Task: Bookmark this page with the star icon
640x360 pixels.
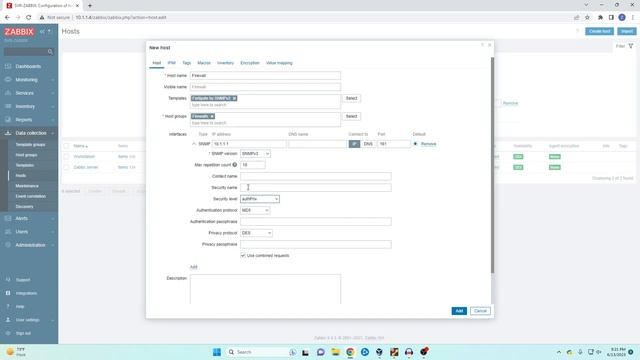Action: (x=587, y=18)
